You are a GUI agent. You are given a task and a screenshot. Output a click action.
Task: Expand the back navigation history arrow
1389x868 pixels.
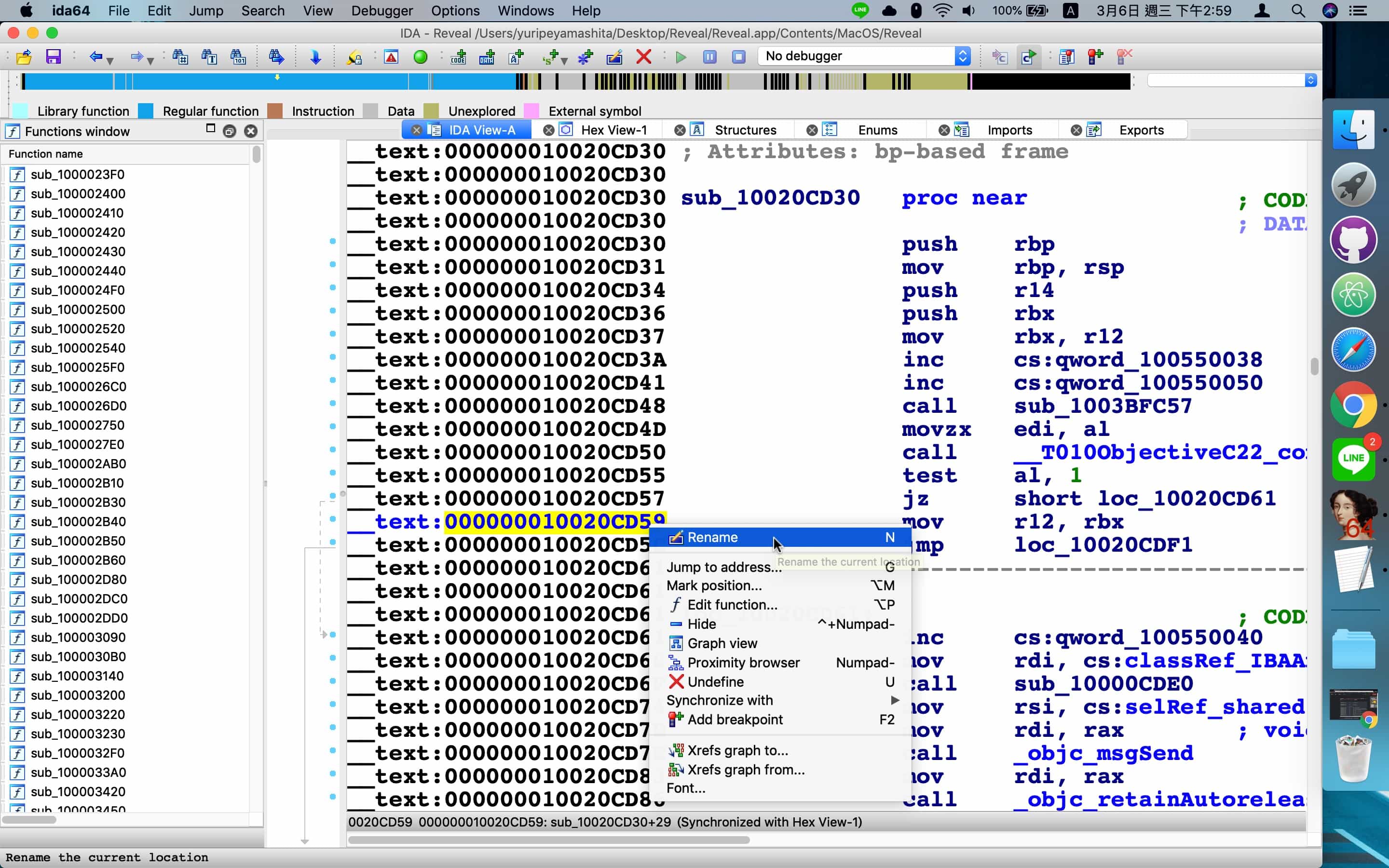coord(109,60)
